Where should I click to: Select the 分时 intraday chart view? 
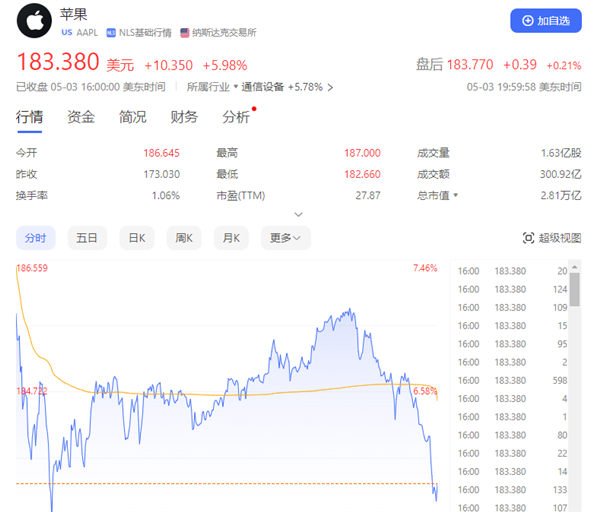(36, 238)
